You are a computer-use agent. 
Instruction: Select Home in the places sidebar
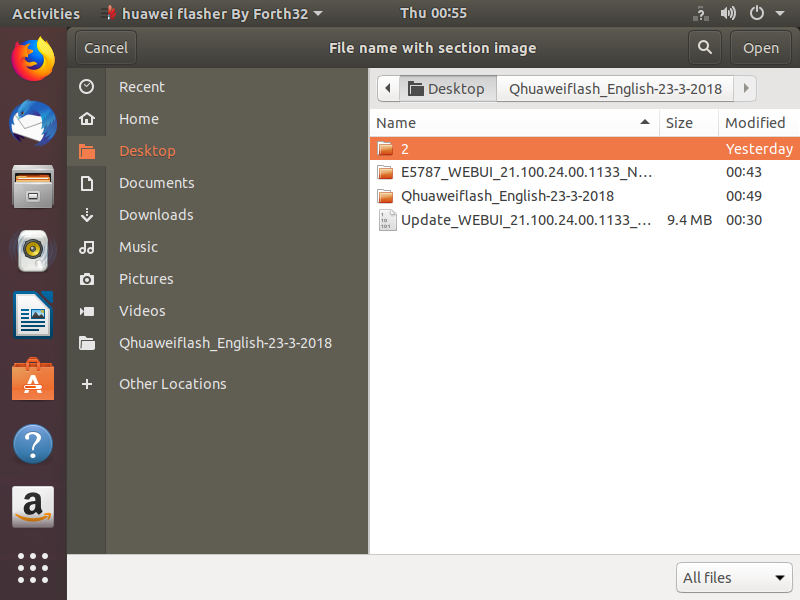pos(139,119)
